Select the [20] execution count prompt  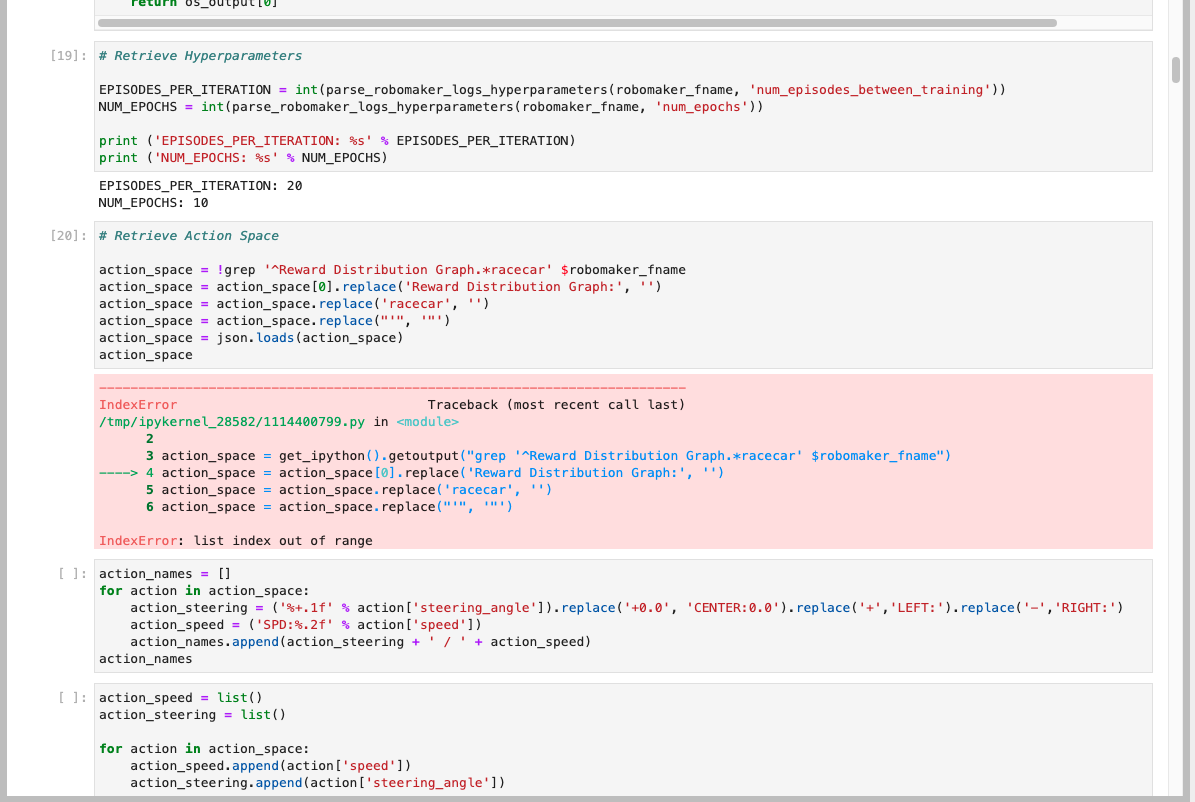(x=66, y=235)
